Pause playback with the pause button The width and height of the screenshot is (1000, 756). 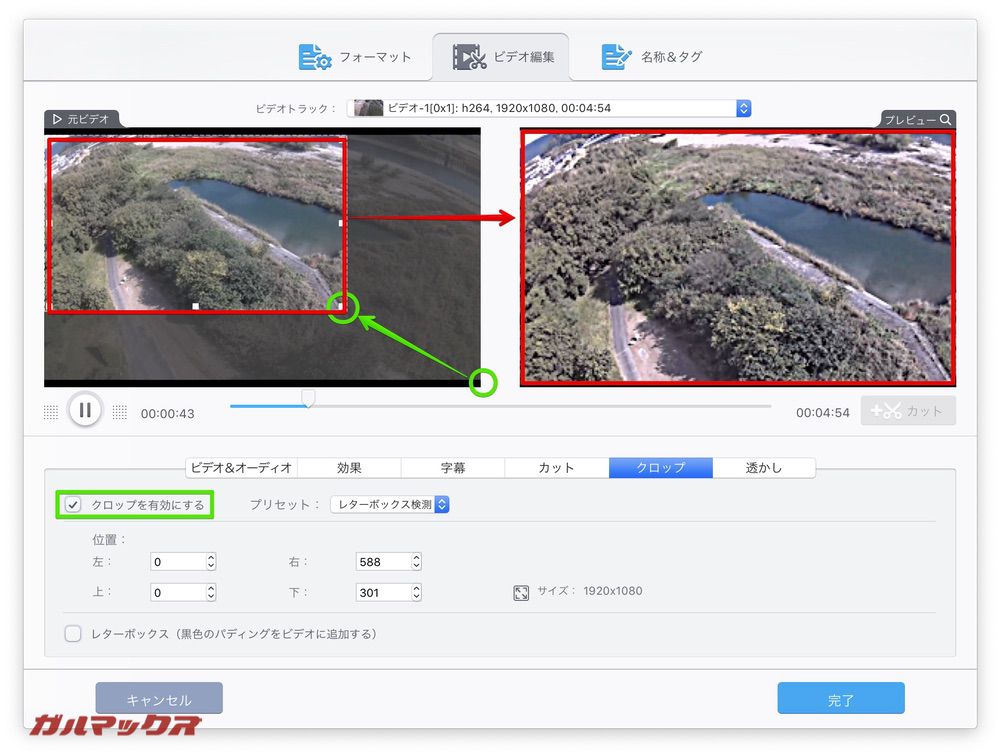86,410
